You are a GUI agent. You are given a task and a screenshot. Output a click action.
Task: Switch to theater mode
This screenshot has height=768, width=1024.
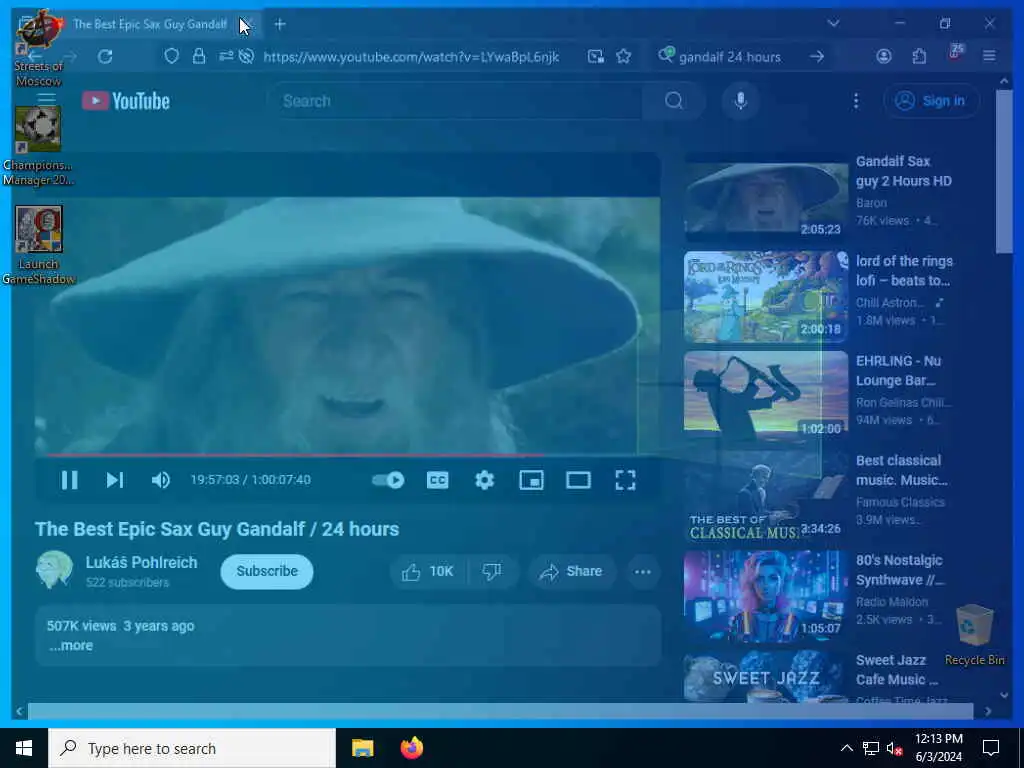(x=578, y=480)
